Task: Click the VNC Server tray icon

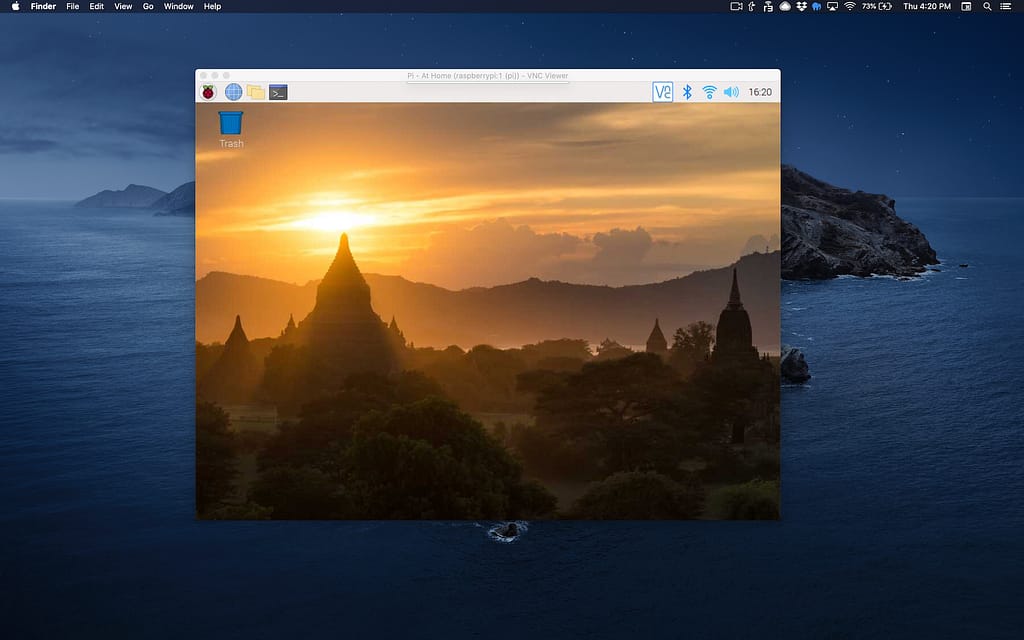Action: [x=662, y=92]
